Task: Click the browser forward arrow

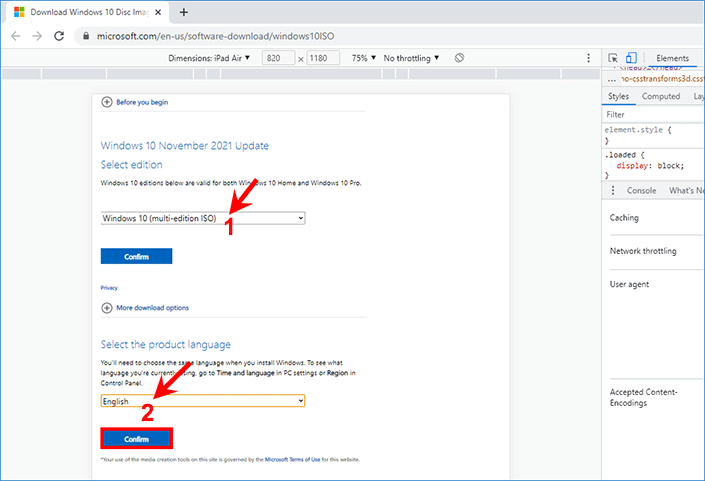Action: [37, 36]
